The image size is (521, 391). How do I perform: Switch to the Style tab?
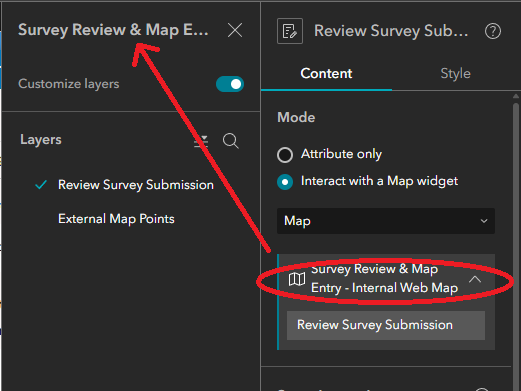click(455, 74)
